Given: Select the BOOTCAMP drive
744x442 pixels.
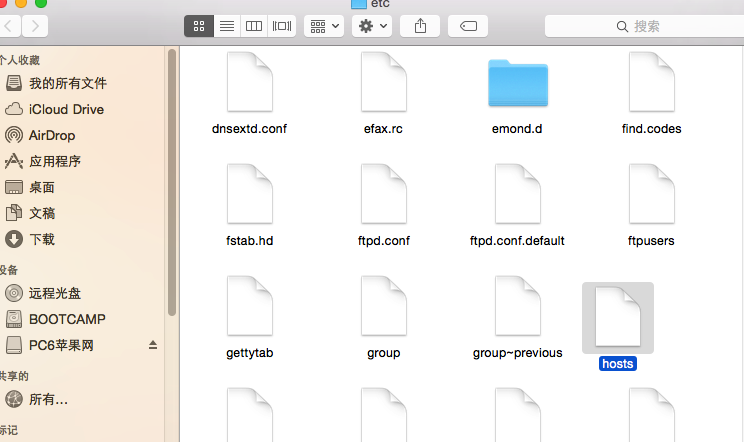Looking at the screenshot, I should pos(67,319).
